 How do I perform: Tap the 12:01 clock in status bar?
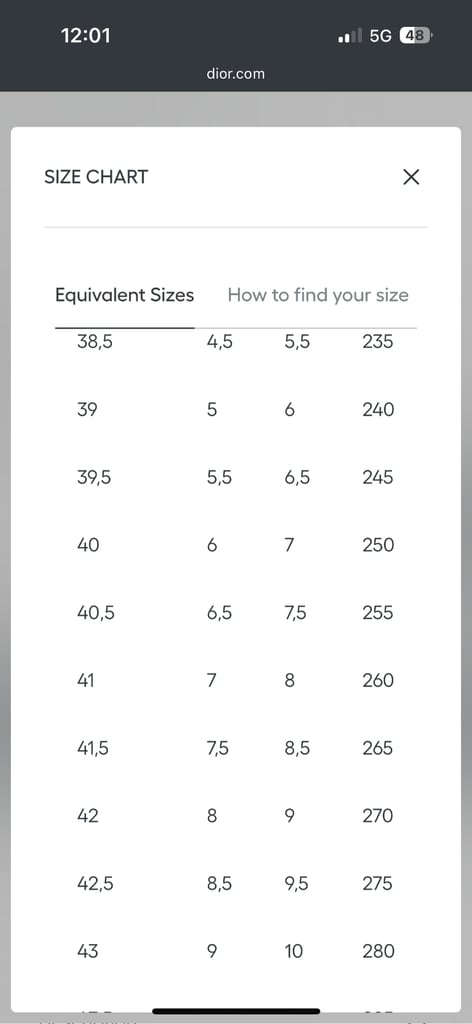86,35
